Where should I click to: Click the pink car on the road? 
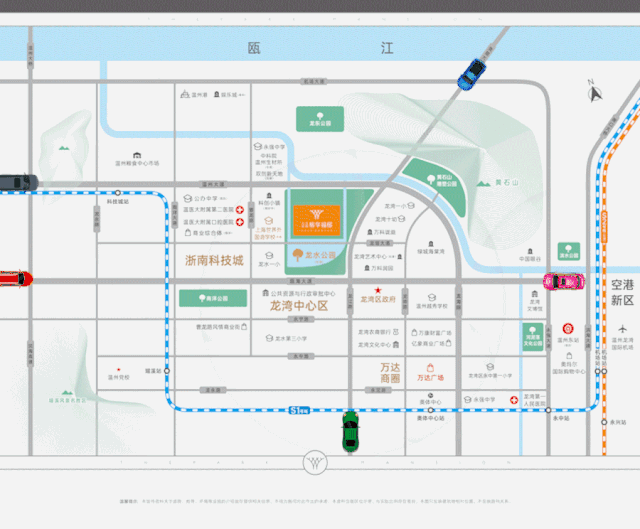click(563, 282)
